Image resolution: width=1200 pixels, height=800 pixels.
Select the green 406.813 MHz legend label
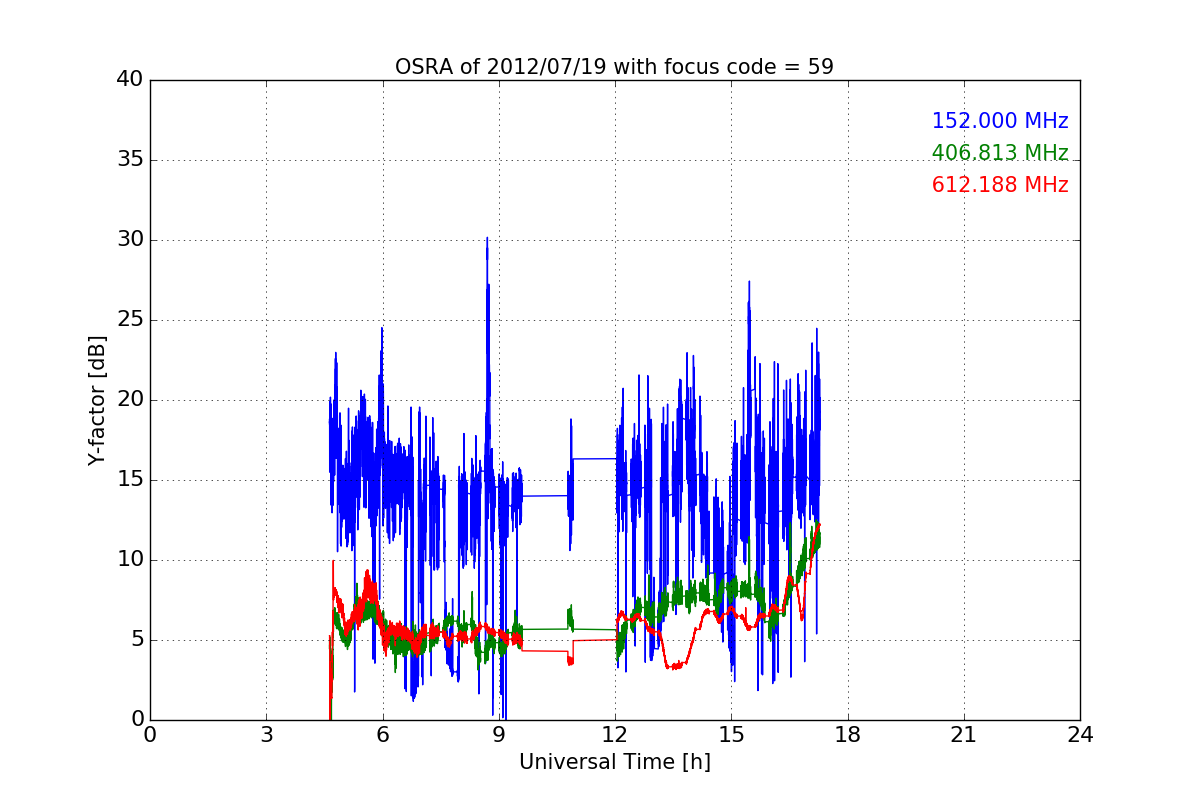click(x=1000, y=153)
